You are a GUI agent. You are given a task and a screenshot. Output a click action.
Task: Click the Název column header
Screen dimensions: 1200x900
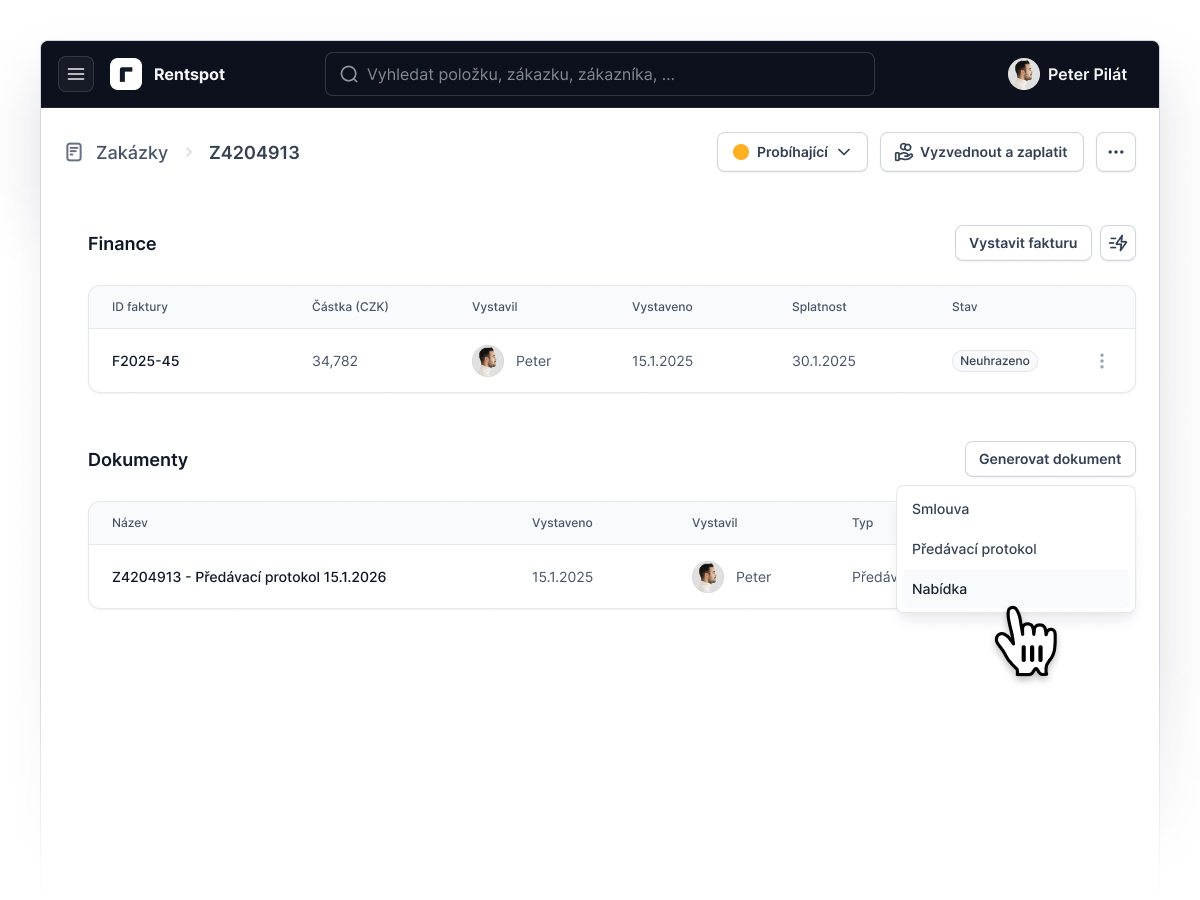(130, 523)
